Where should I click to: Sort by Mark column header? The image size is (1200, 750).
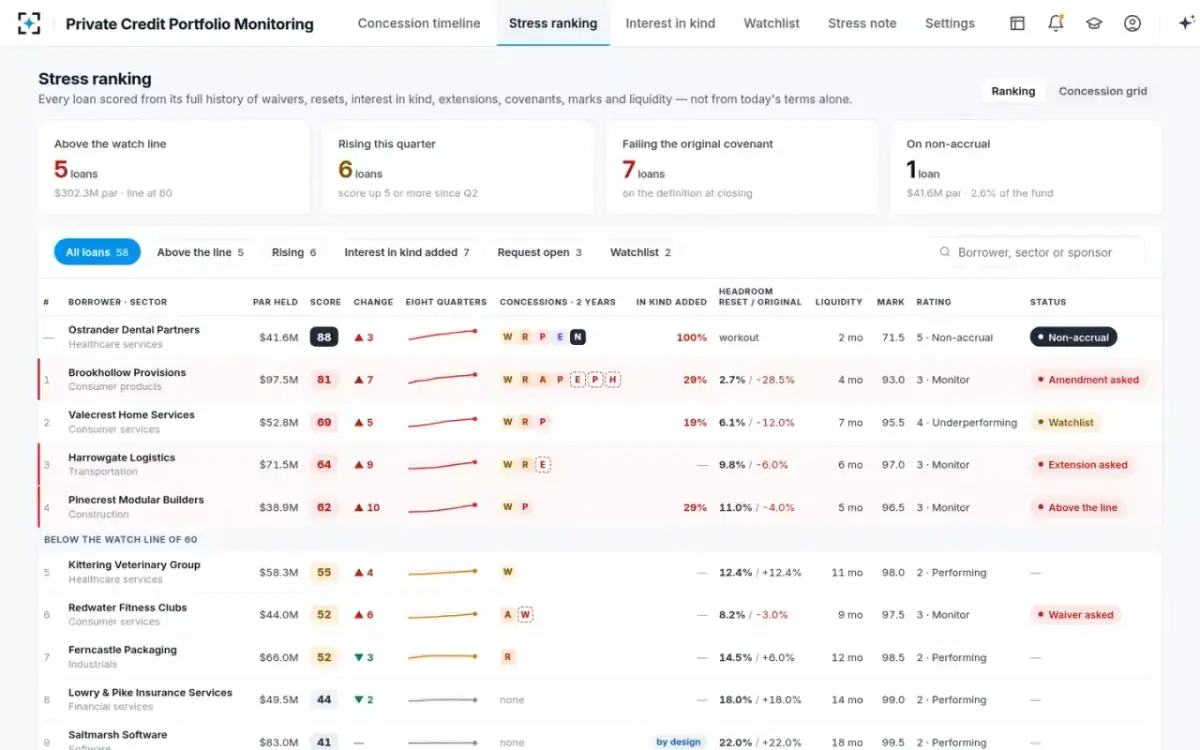(890, 302)
